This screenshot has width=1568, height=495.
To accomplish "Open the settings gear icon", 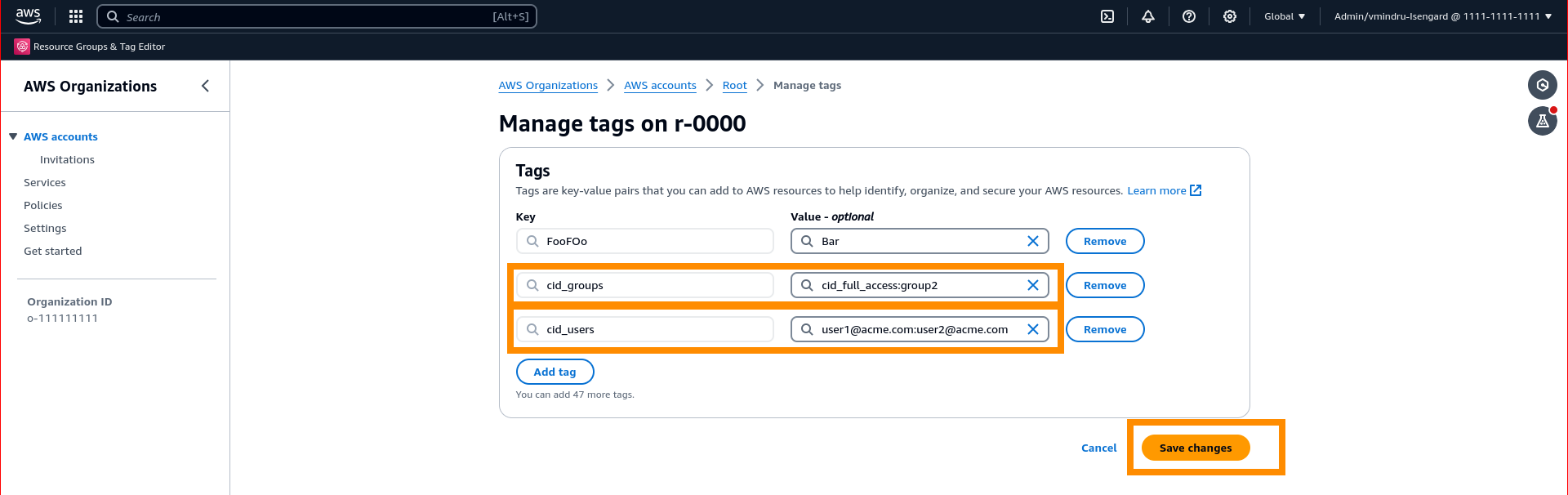I will point(1230,16).
